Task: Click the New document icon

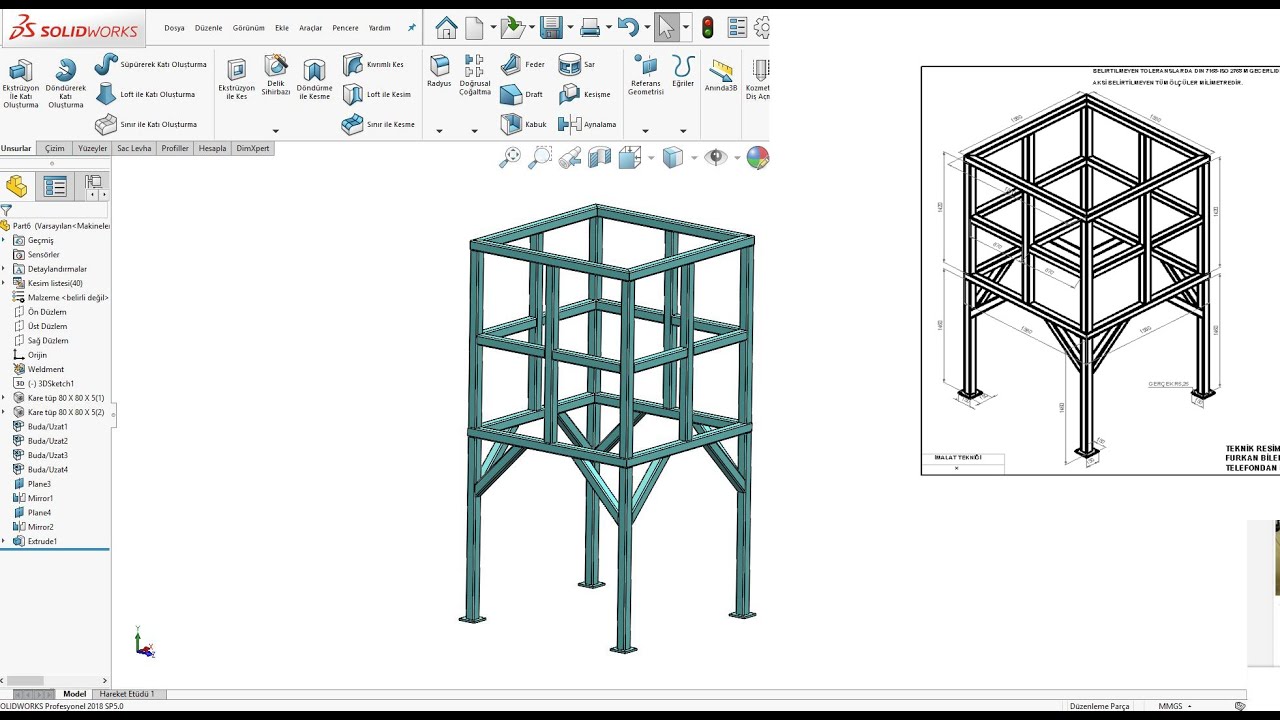Action: pyautogui.click(x=474, y=28)
